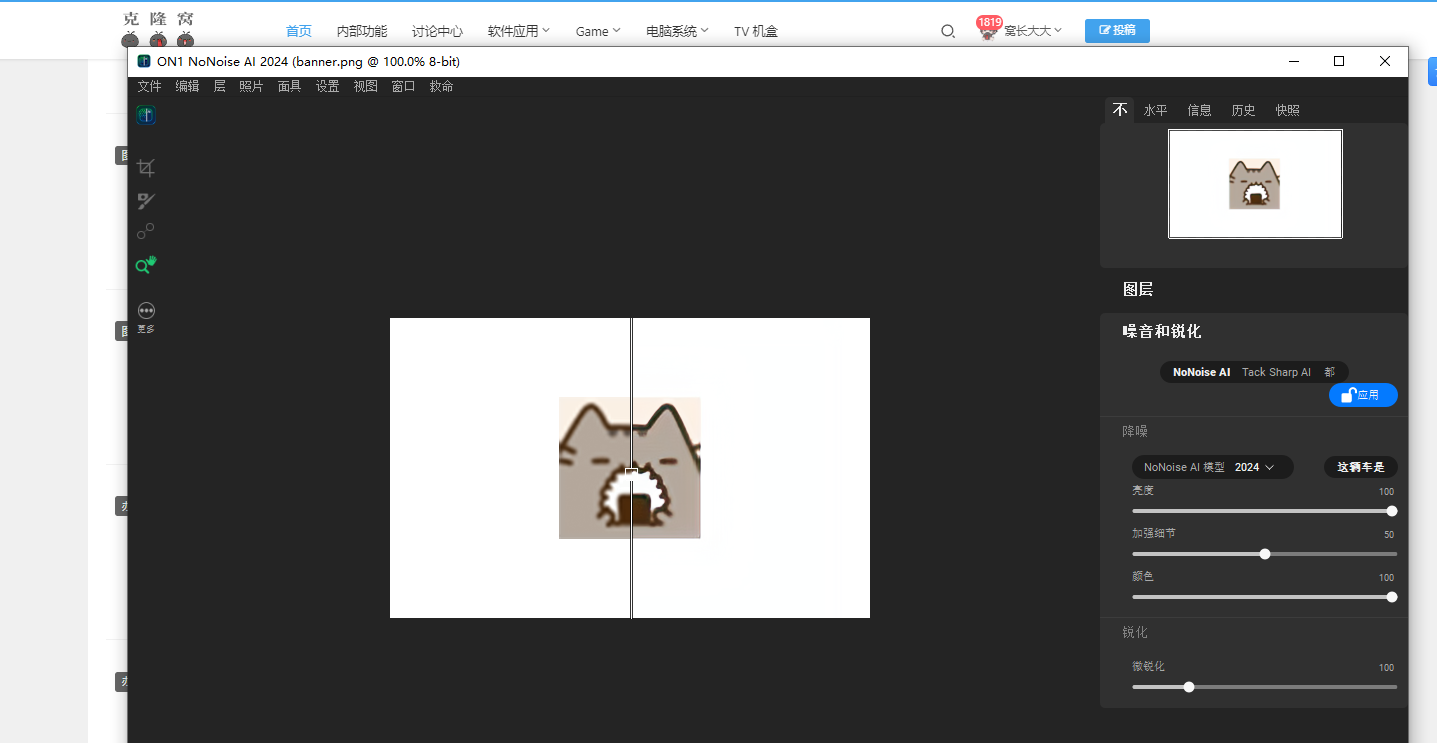
Task: Adjust the 加强细节 slider
Action: tap(1264, 554)
